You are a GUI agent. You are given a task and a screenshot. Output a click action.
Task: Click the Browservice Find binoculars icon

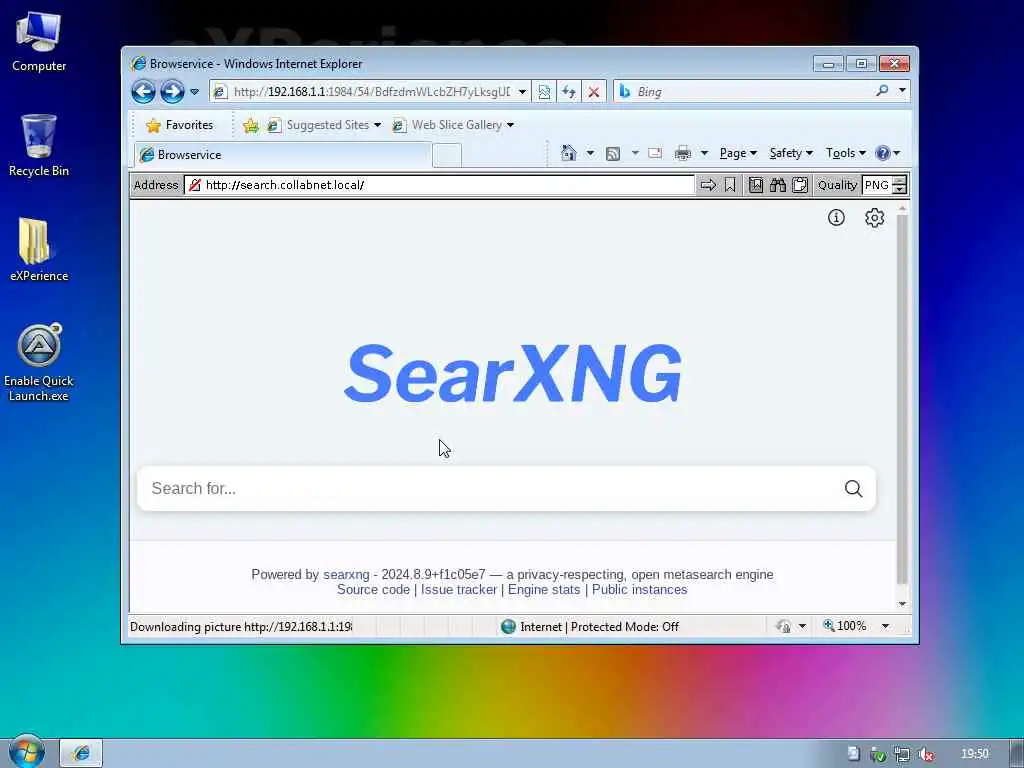coord(778,185)
